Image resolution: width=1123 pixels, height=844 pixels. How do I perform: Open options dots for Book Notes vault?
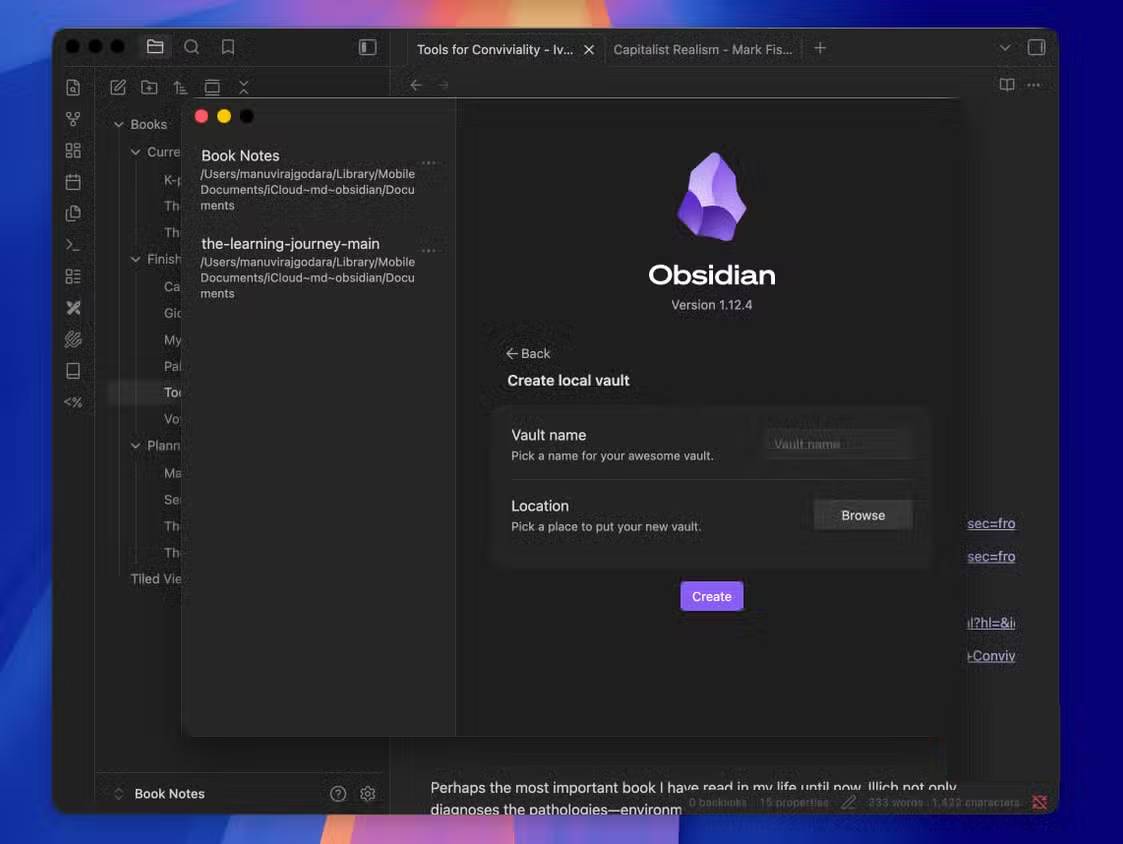[x=429, y=163]
